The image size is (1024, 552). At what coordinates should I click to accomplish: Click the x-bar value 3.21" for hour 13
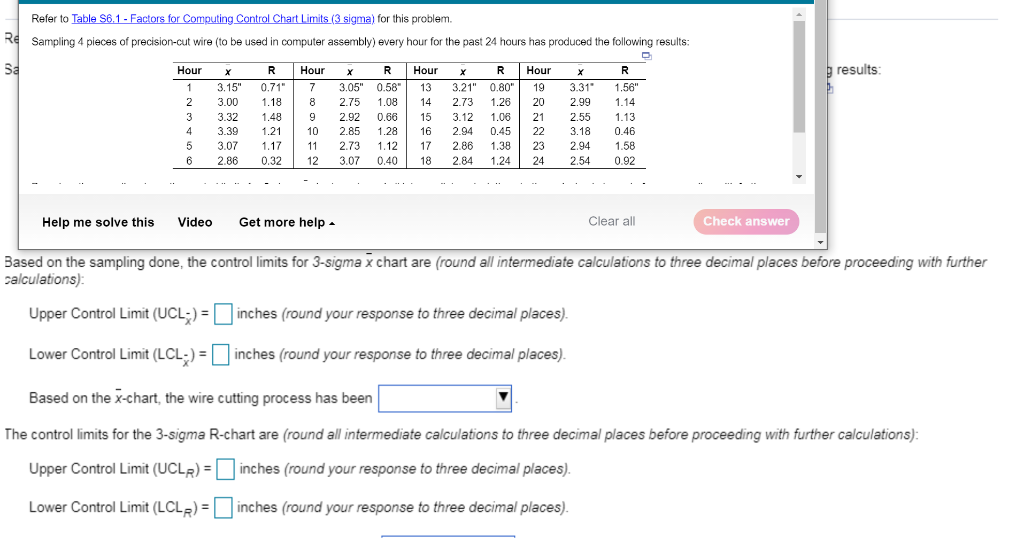[464, 88]
